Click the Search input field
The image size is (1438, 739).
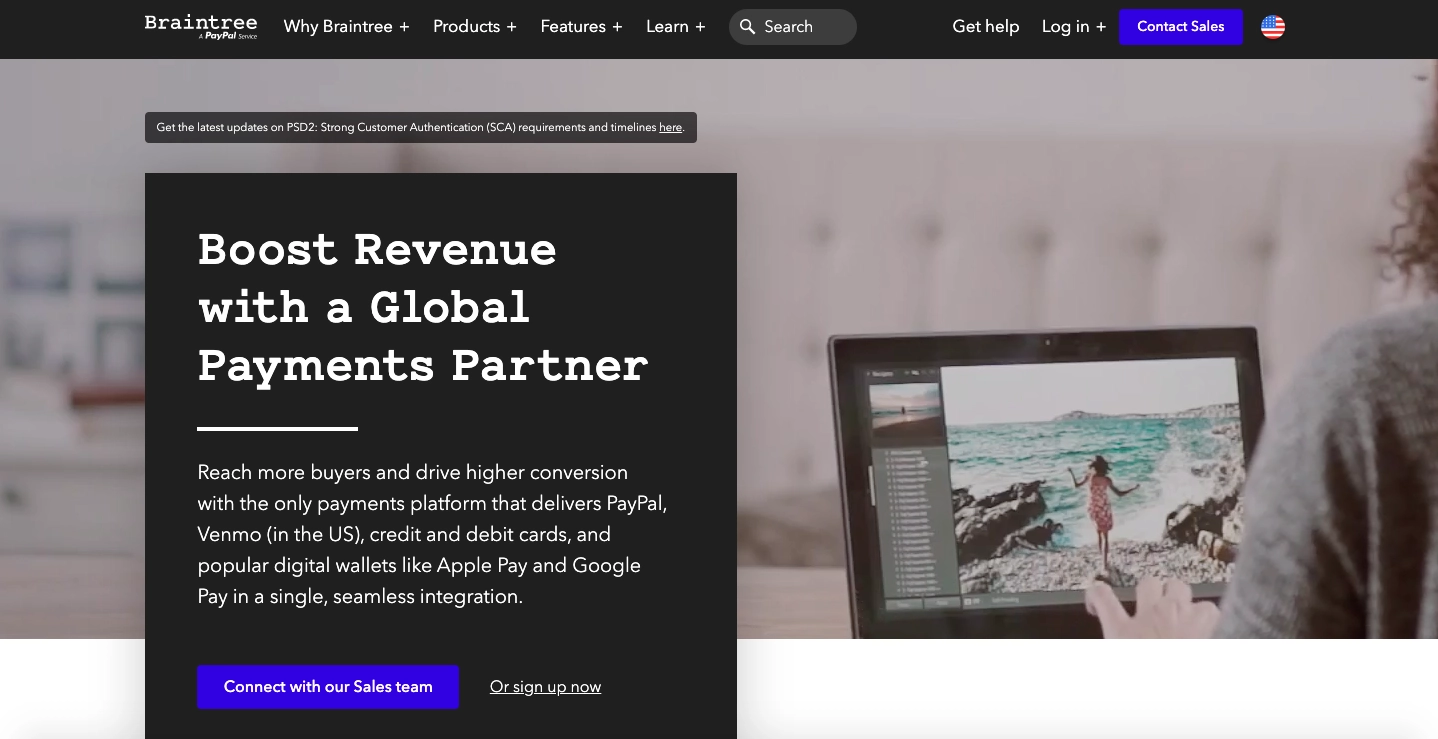pyautogui.click(x=793, y=27)
